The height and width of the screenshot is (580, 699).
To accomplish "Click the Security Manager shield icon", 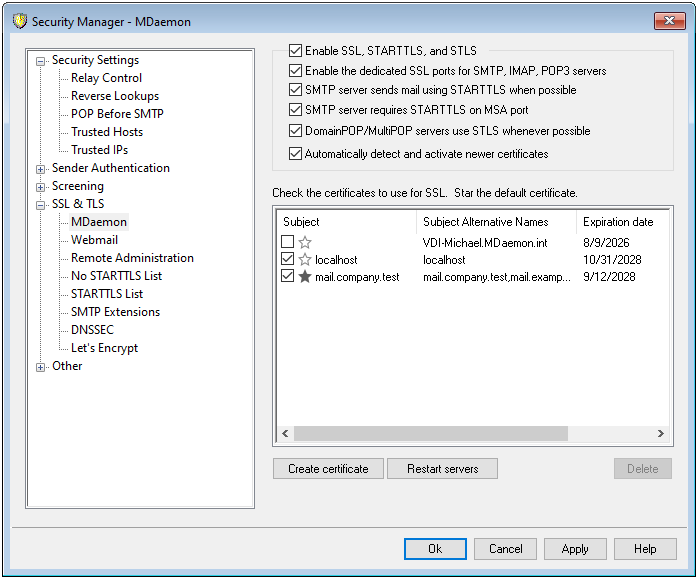I will point(18,21).
